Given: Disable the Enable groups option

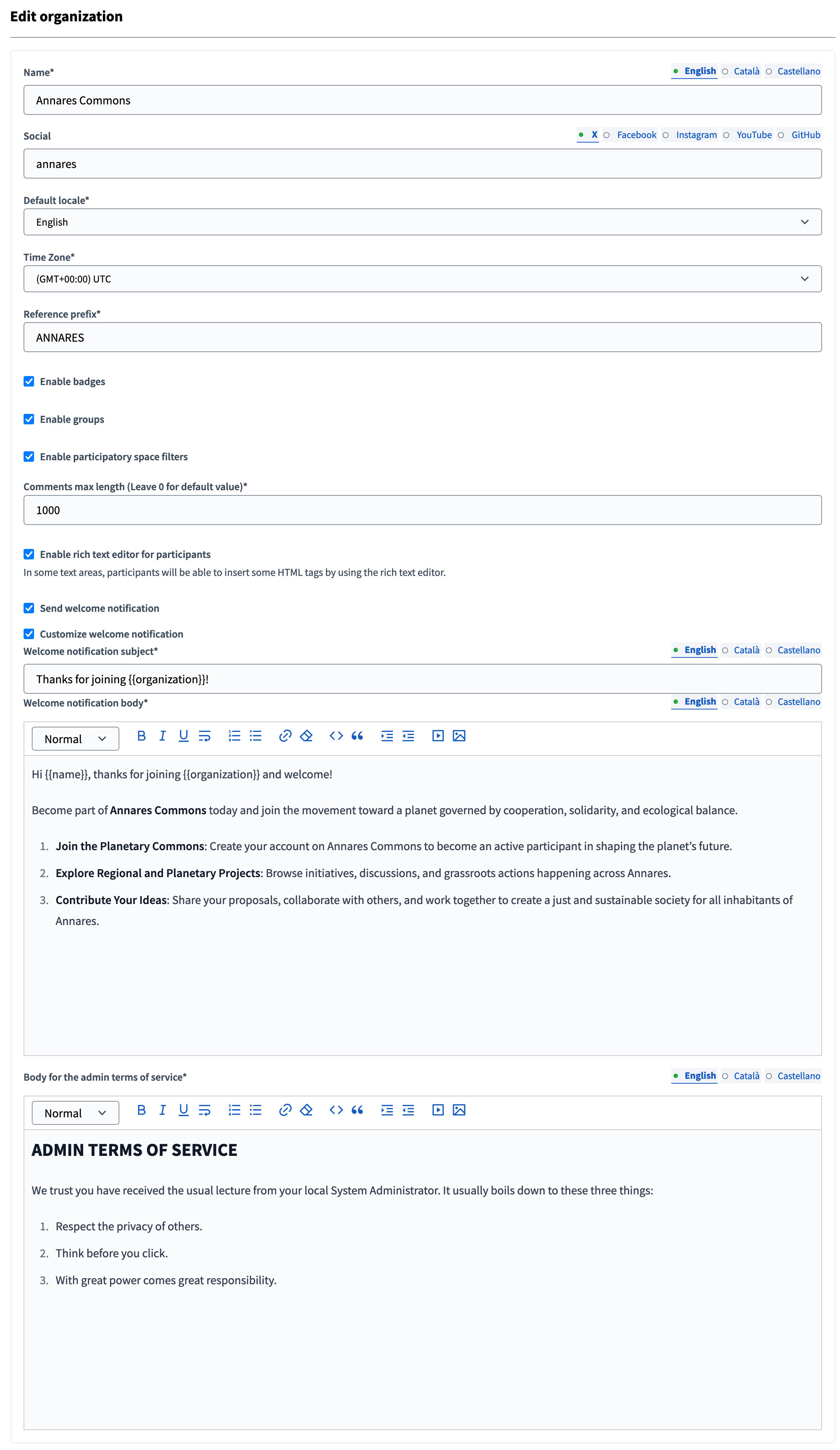Looking at the screenshot, I should [x=29, y=419].
